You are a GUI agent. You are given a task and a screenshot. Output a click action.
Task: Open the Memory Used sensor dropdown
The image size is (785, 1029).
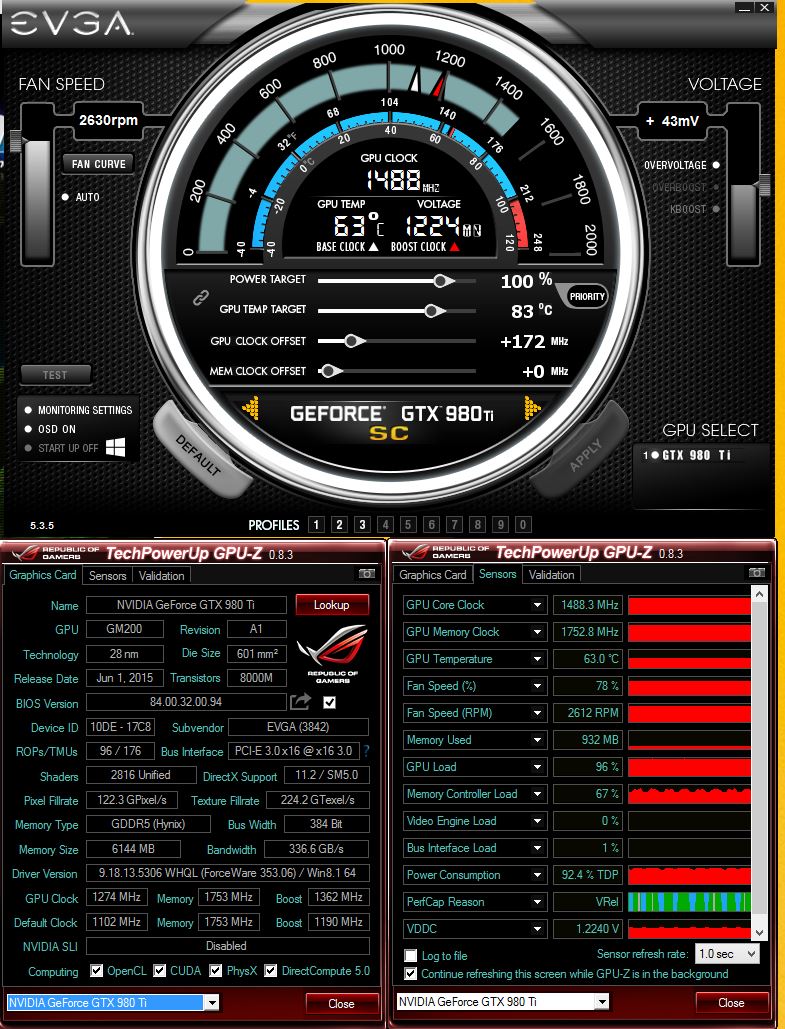(x=538, y=740)
